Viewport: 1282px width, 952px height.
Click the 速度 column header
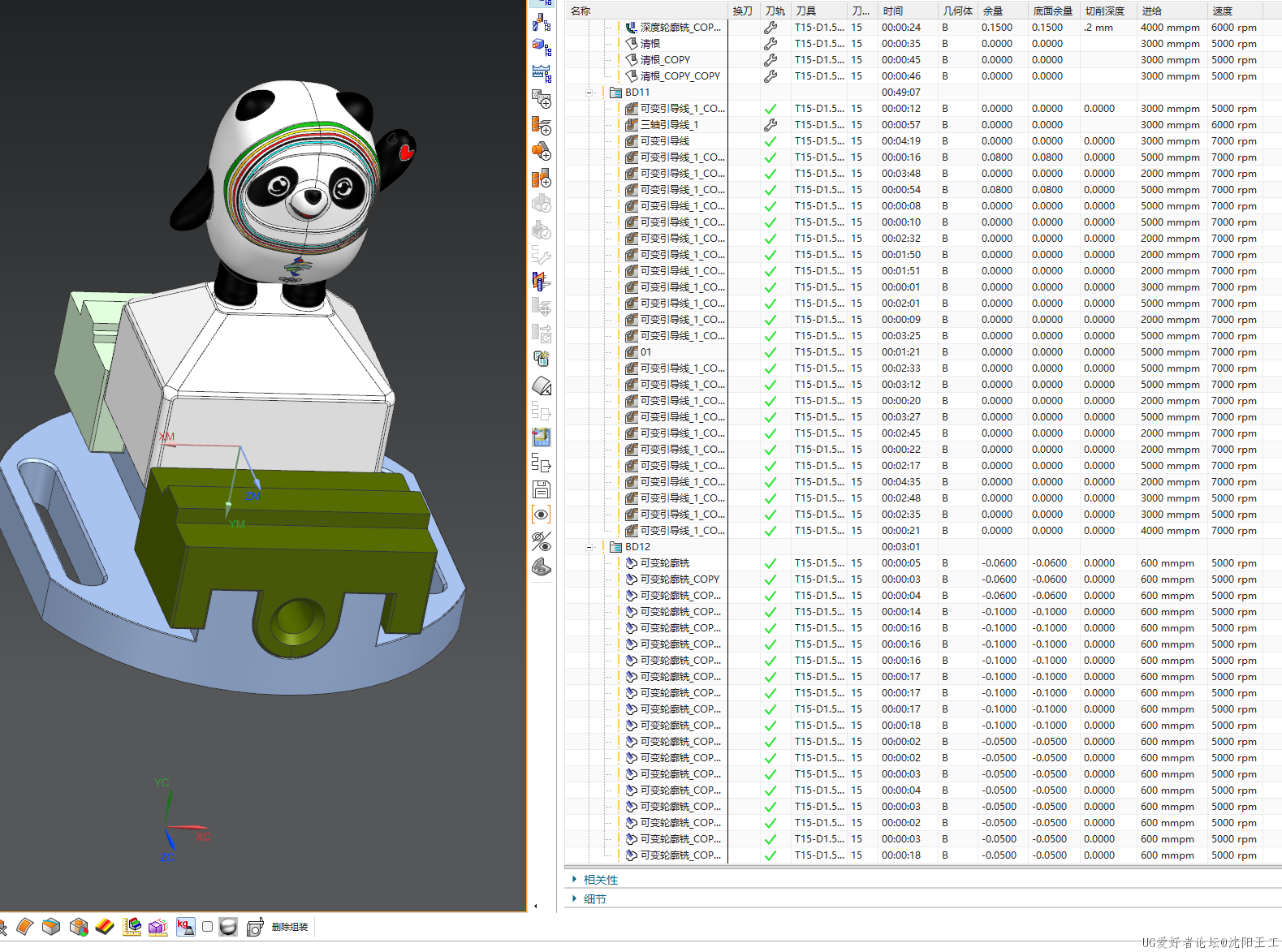pyautogui.click(x=1235, y=11)
